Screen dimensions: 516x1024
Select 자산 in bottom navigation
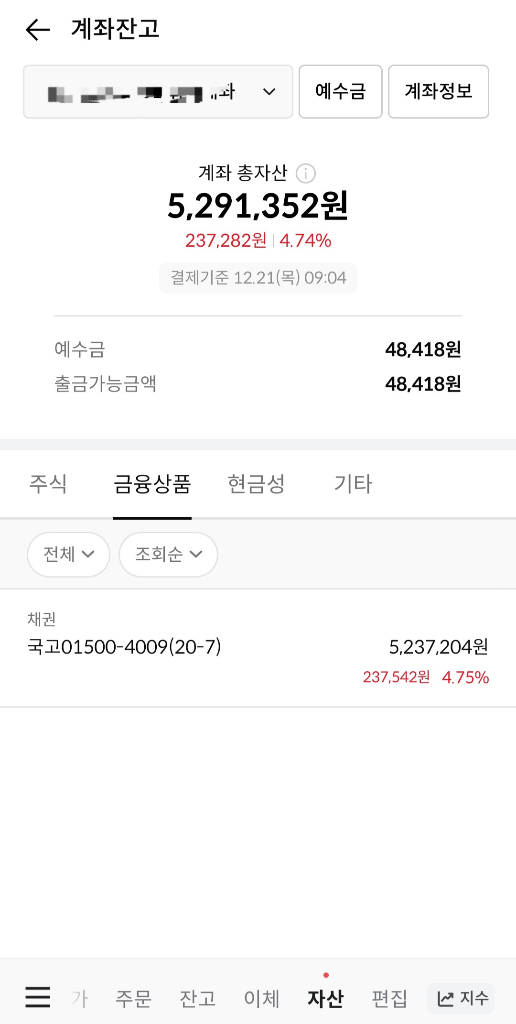pyautogui.click(x=325, y=998)
